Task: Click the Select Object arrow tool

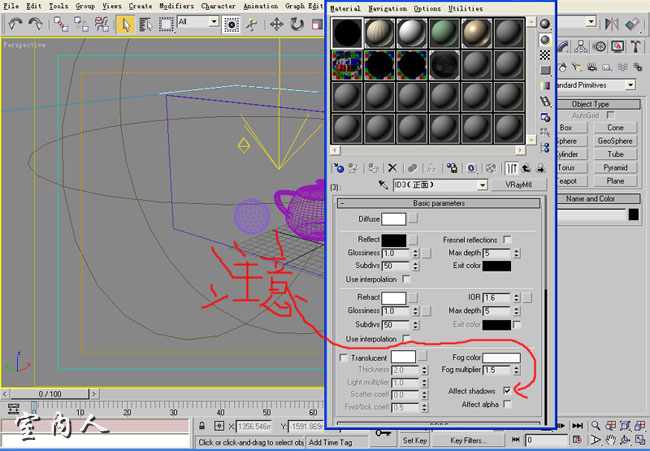Action: (x=127, y=24)
